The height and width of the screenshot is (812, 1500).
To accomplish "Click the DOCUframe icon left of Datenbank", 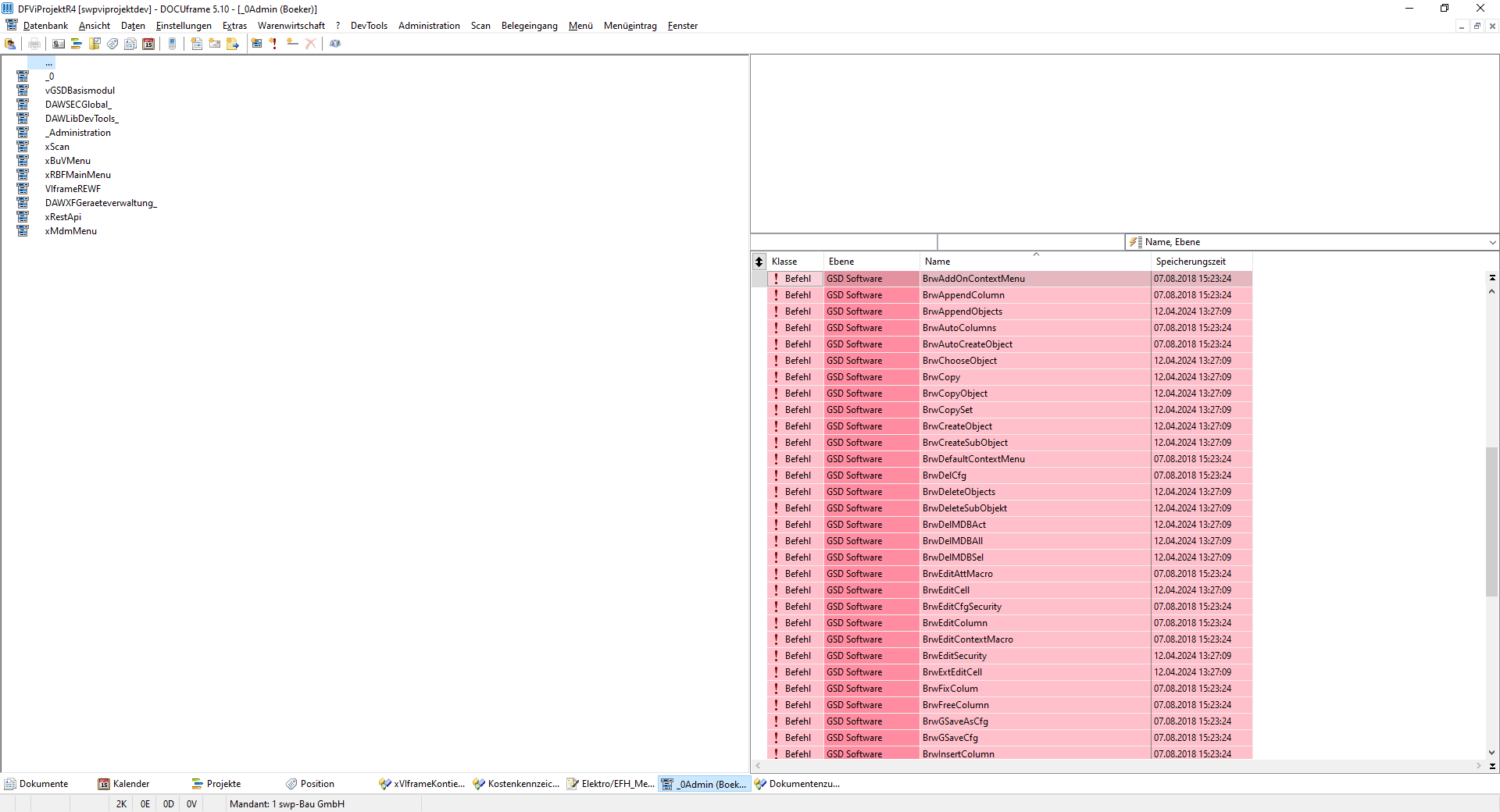I will pyautogui.click(x=11, y=26).
